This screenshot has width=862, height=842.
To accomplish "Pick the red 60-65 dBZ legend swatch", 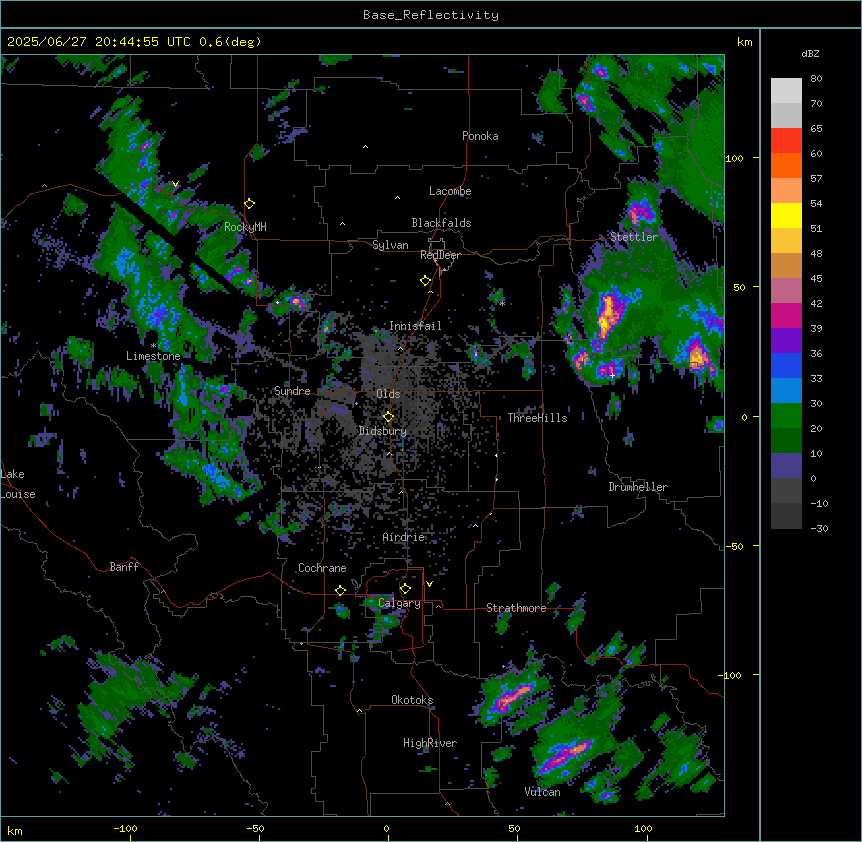I will point(786,140).
